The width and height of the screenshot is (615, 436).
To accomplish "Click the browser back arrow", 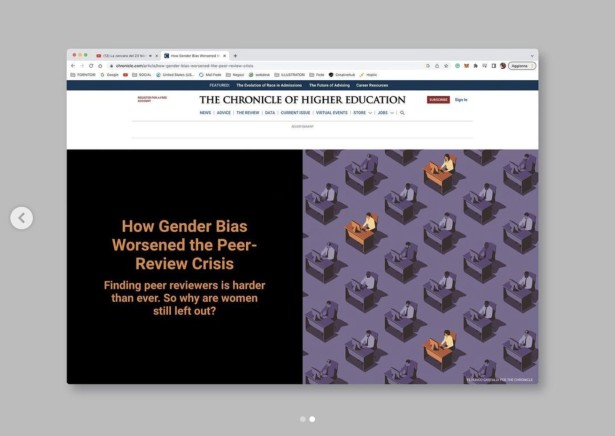I will (72, 65).
